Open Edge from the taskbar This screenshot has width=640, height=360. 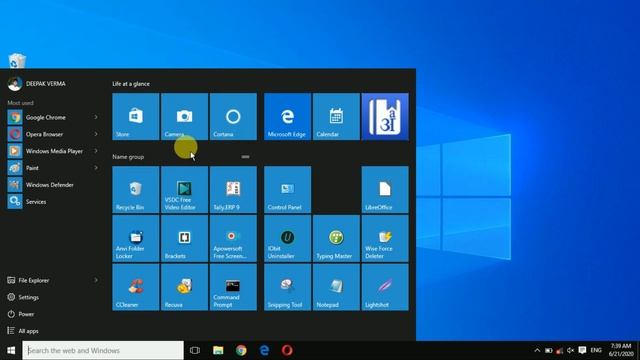(264, 350)
